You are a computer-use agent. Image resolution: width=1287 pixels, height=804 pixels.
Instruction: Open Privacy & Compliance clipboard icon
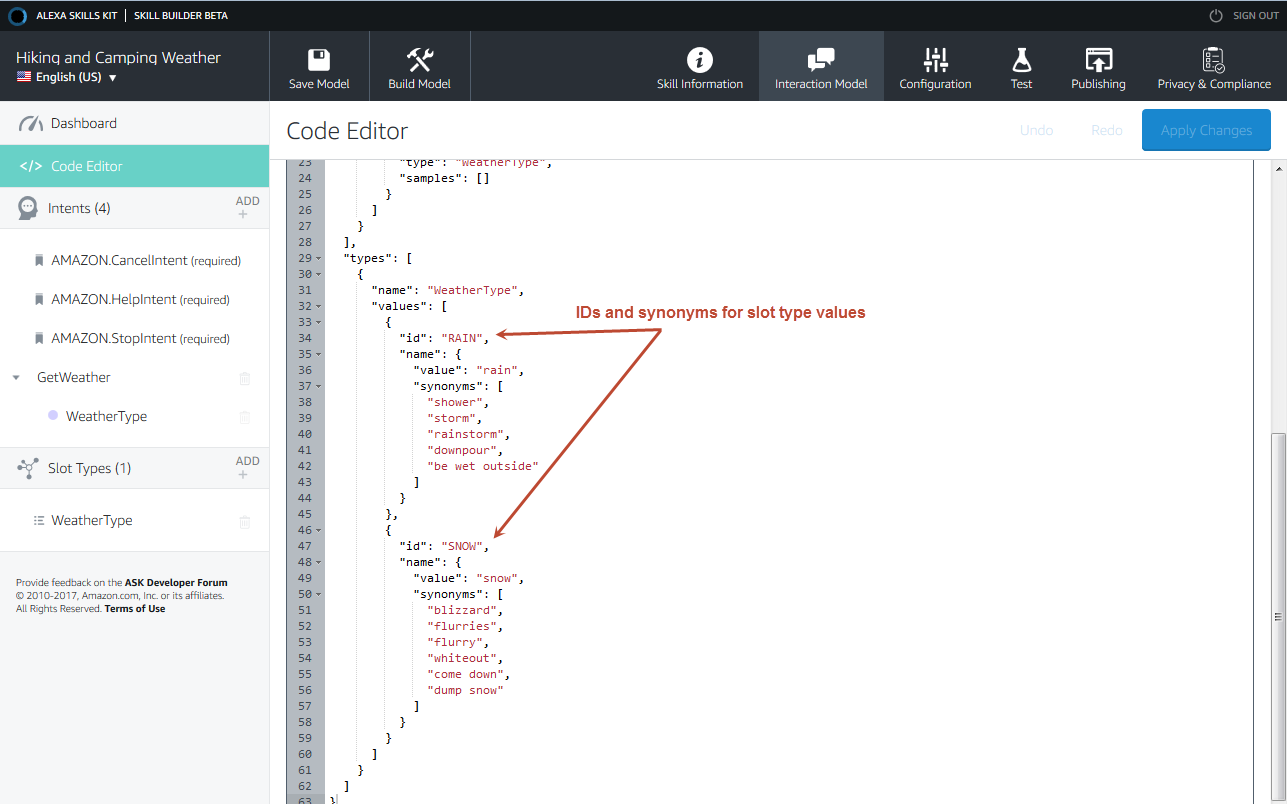1214,59
